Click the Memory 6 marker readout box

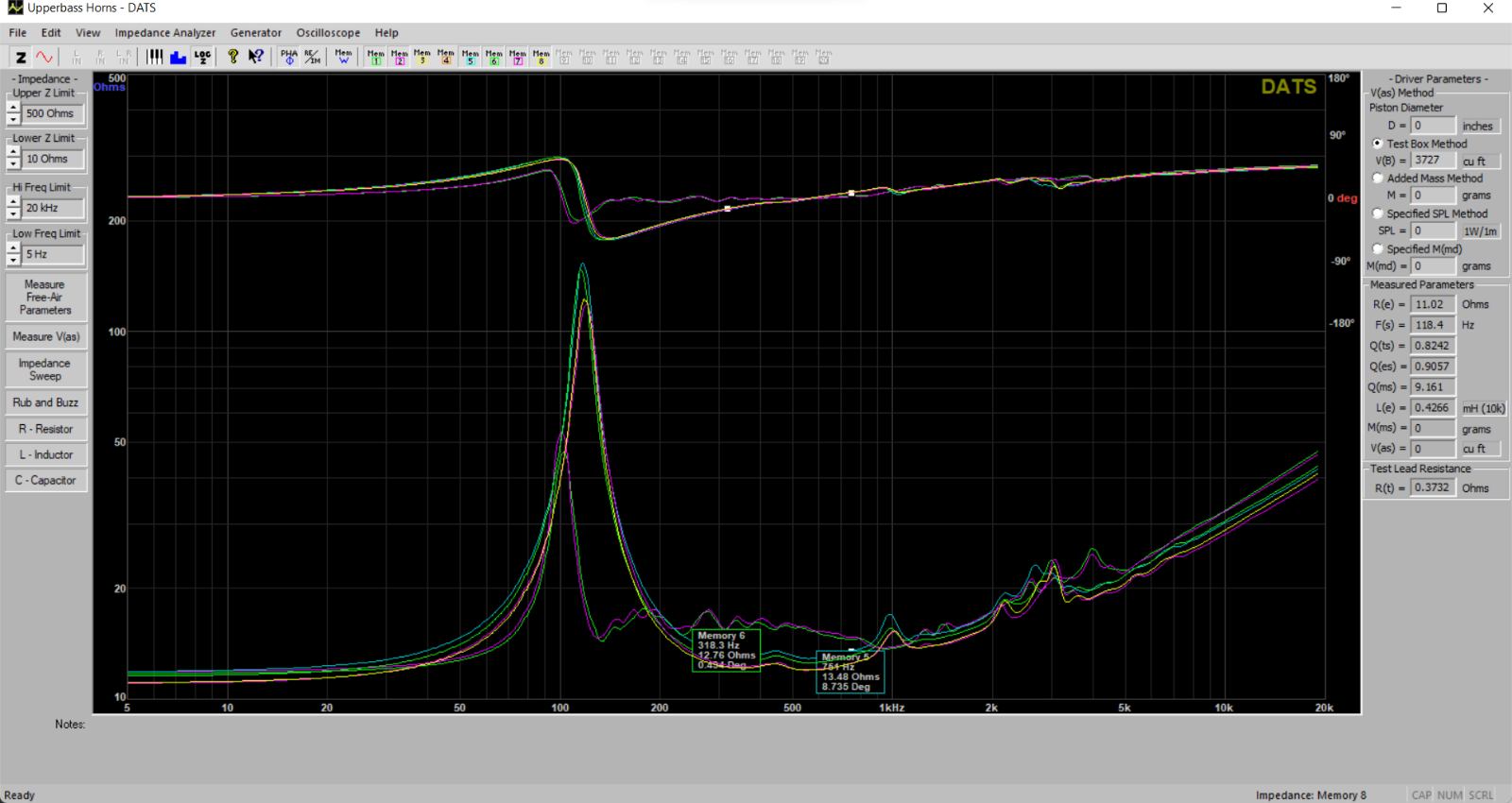coord(726,650)
